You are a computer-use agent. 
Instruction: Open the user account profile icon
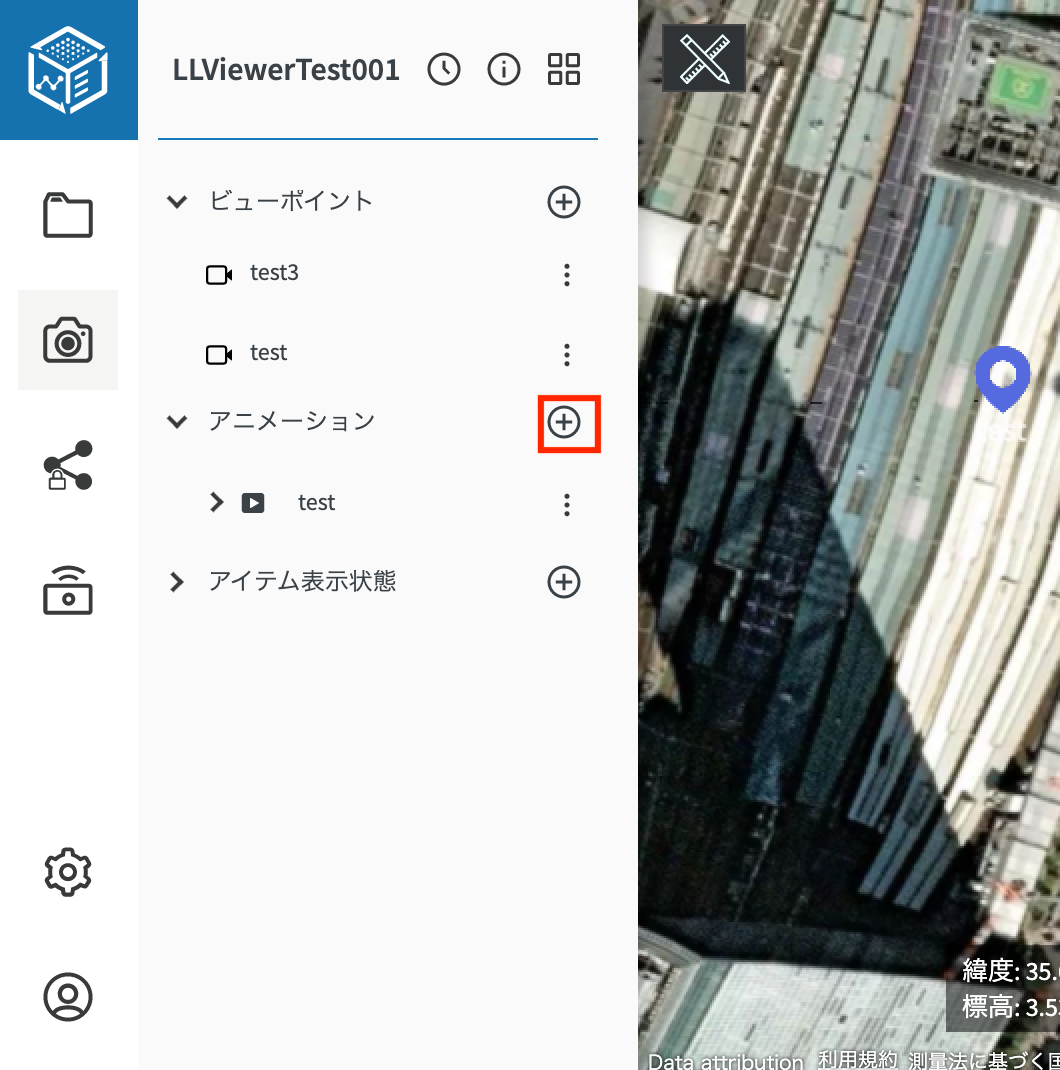tap(68, 996)
